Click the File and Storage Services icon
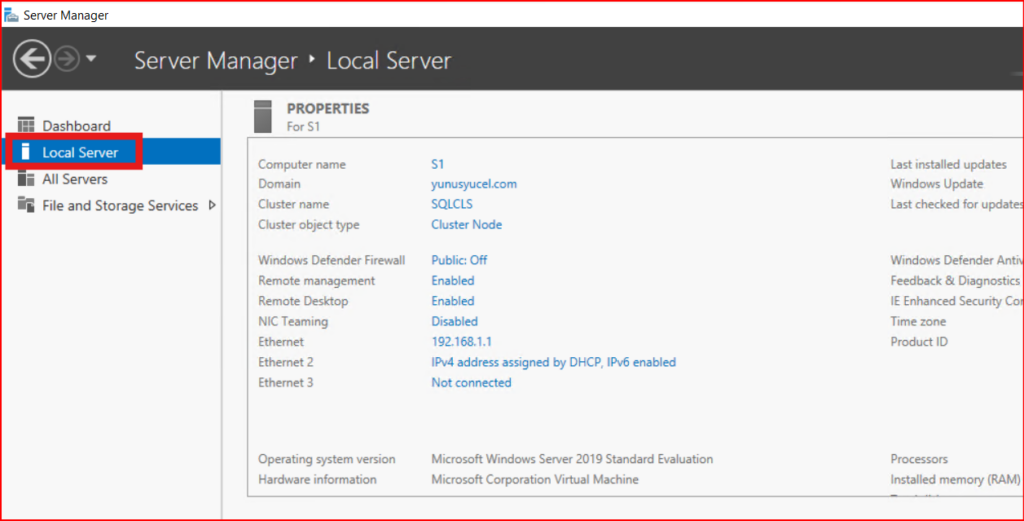This screenshot has width=1024, height=521. (x=26, y=205)
